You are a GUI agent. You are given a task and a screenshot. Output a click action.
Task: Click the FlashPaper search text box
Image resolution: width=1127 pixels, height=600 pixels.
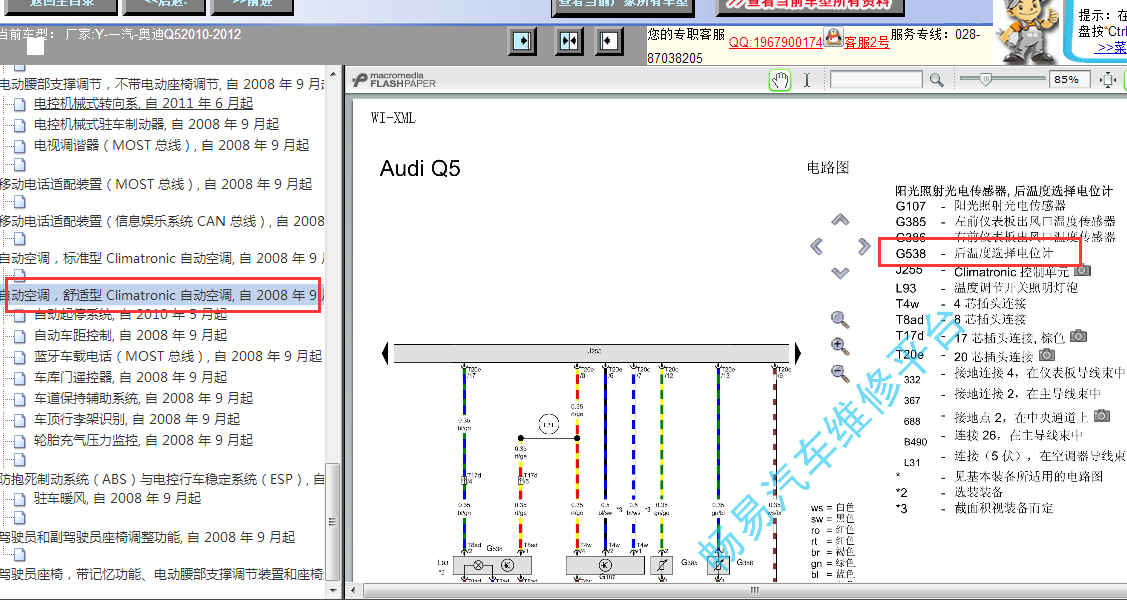click(877, 80)
